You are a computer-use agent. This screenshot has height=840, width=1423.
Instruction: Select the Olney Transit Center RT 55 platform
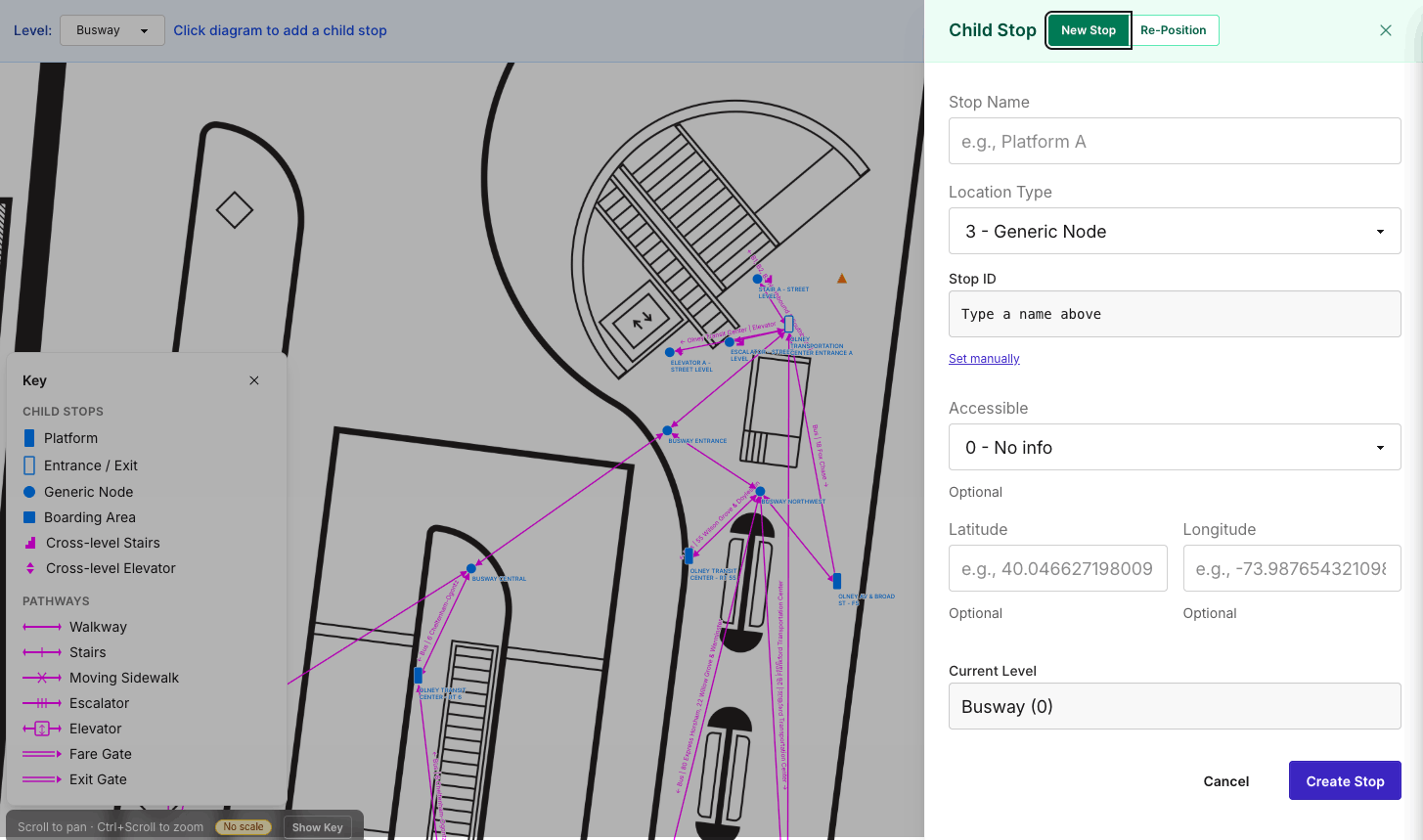[689, 555]
